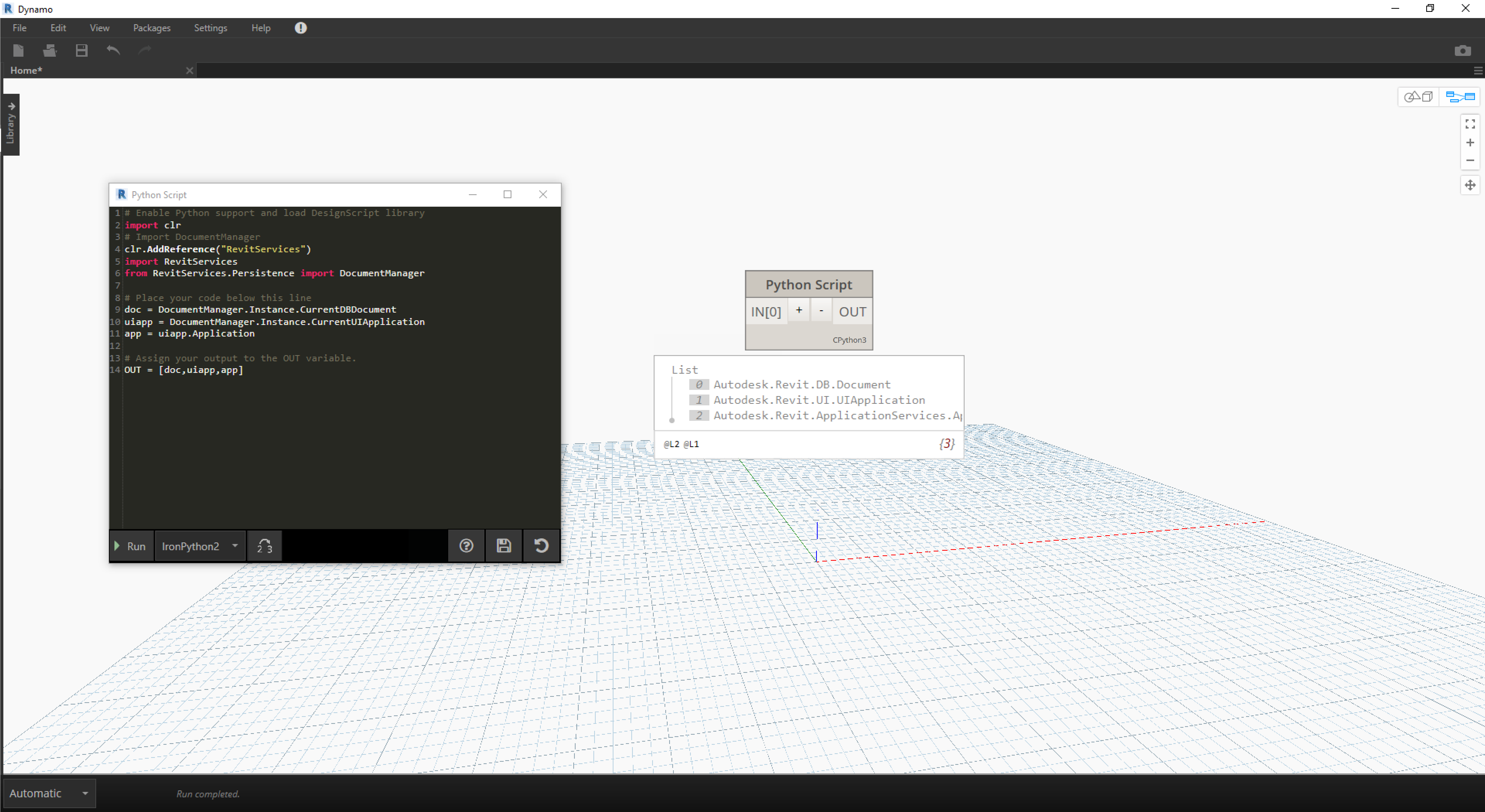Open the Automatic run mode dropdown
This screenshot has height=812, width=1485.
click(x=49, y=793)
